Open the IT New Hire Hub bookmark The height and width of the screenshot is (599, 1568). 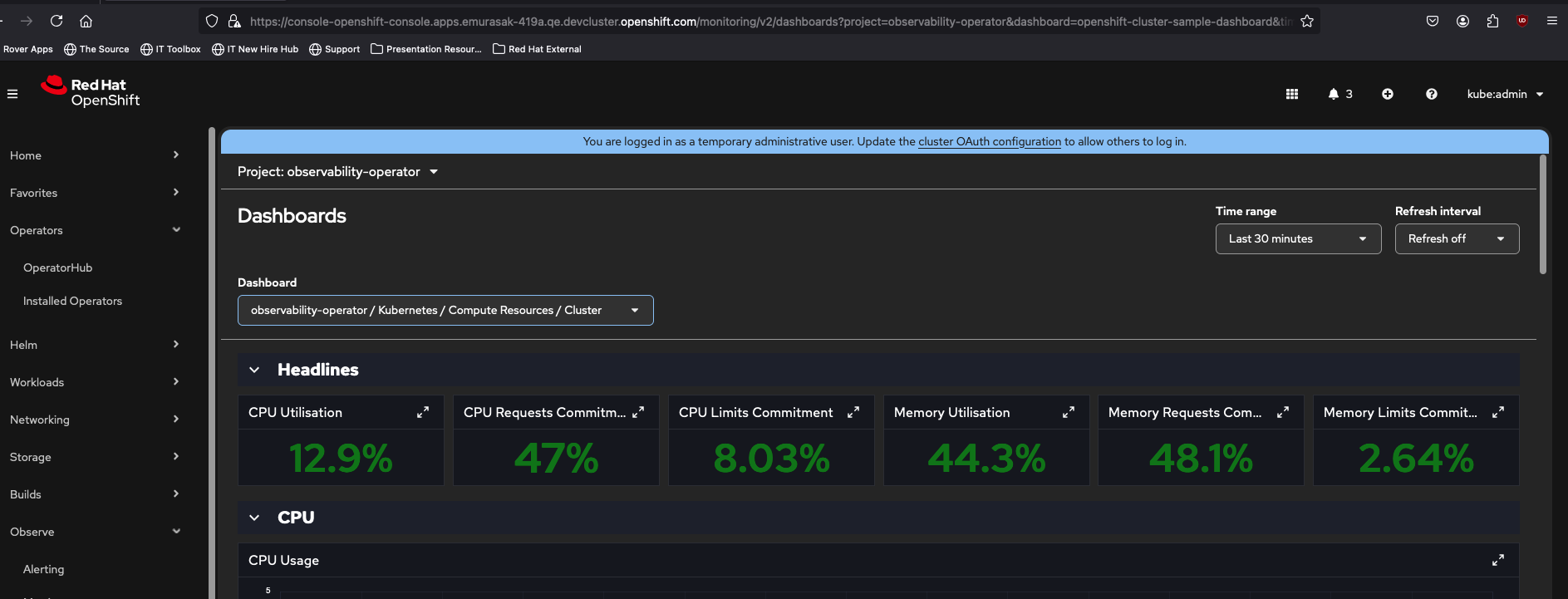(255, 49)
